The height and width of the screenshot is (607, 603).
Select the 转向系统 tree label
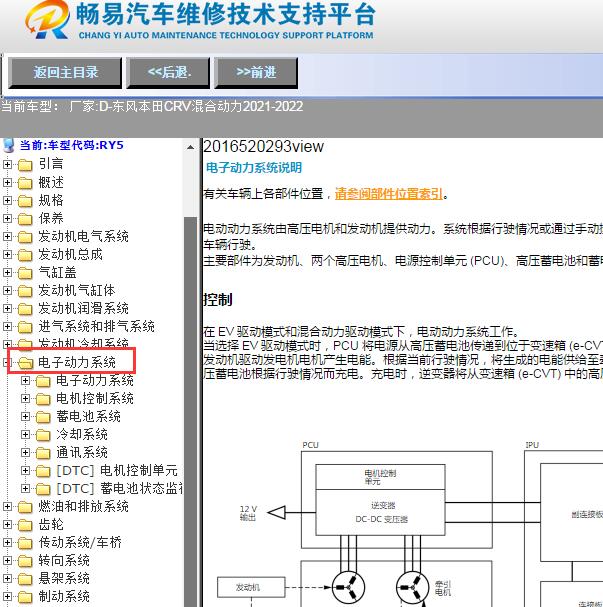(x=64, y=560)
